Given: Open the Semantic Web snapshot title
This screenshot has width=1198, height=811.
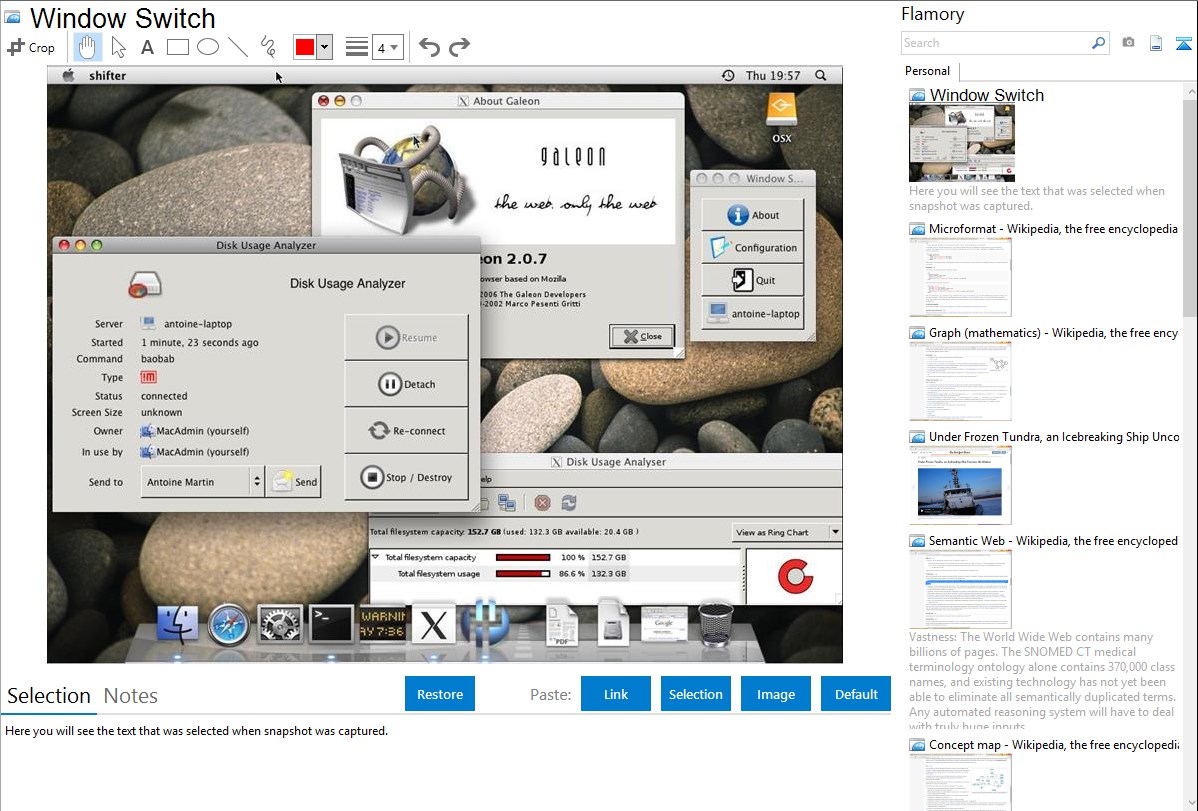Looking at the screenshot, I should (1053, 540).
